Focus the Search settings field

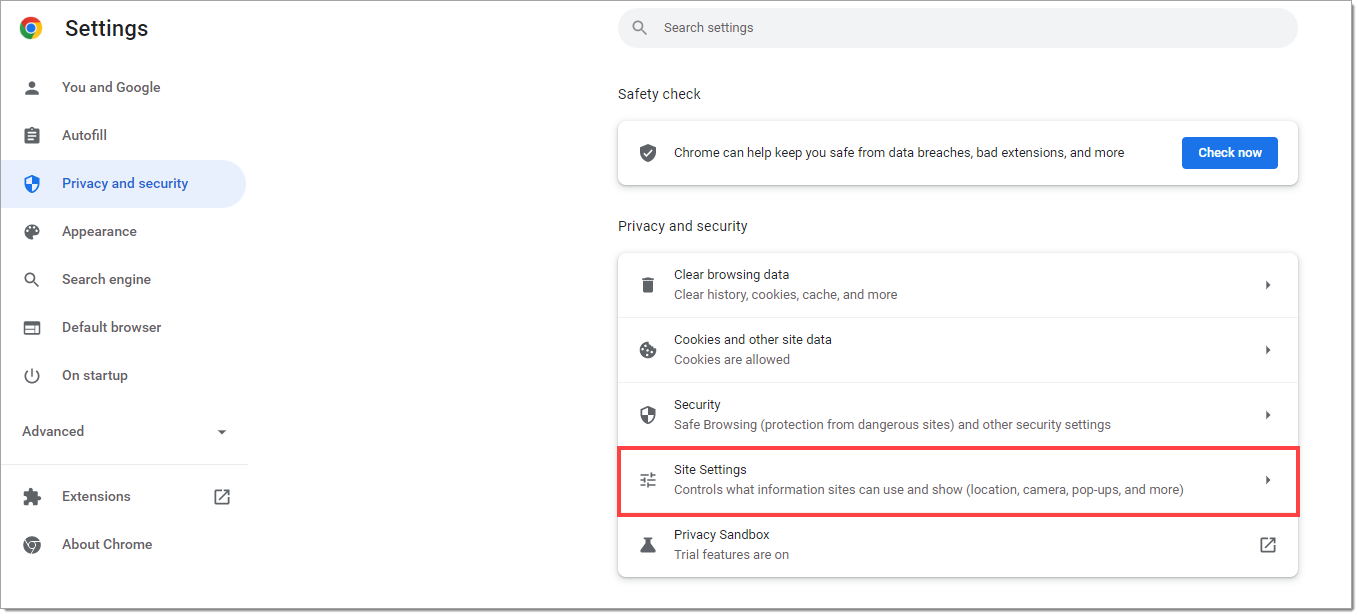pos(958,28)
